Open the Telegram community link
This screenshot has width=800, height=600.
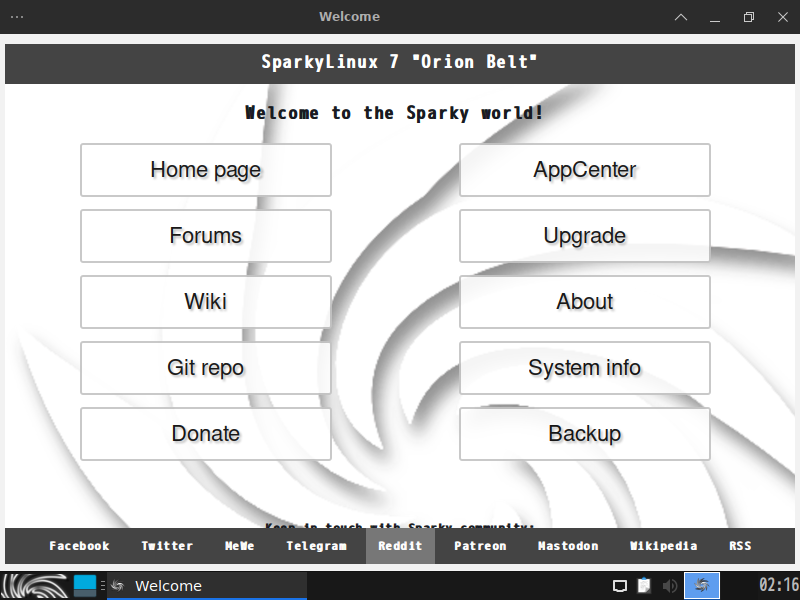coord(316,546)
